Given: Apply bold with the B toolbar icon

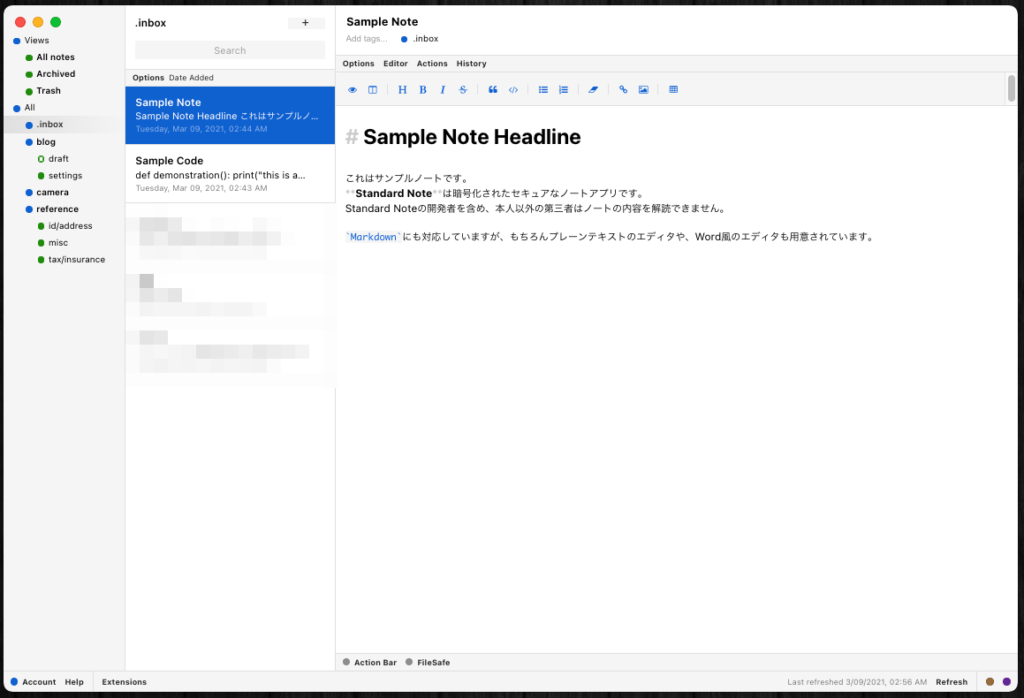Looking at the screenshot, I should coord(423,90).
